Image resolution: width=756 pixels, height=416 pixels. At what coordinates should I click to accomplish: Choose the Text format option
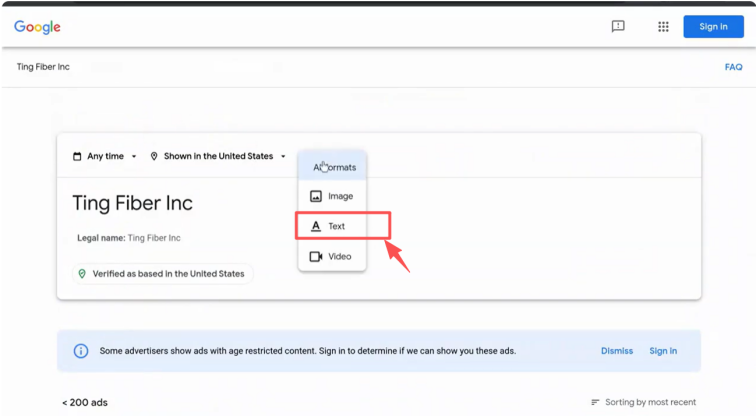pos(332,226)
